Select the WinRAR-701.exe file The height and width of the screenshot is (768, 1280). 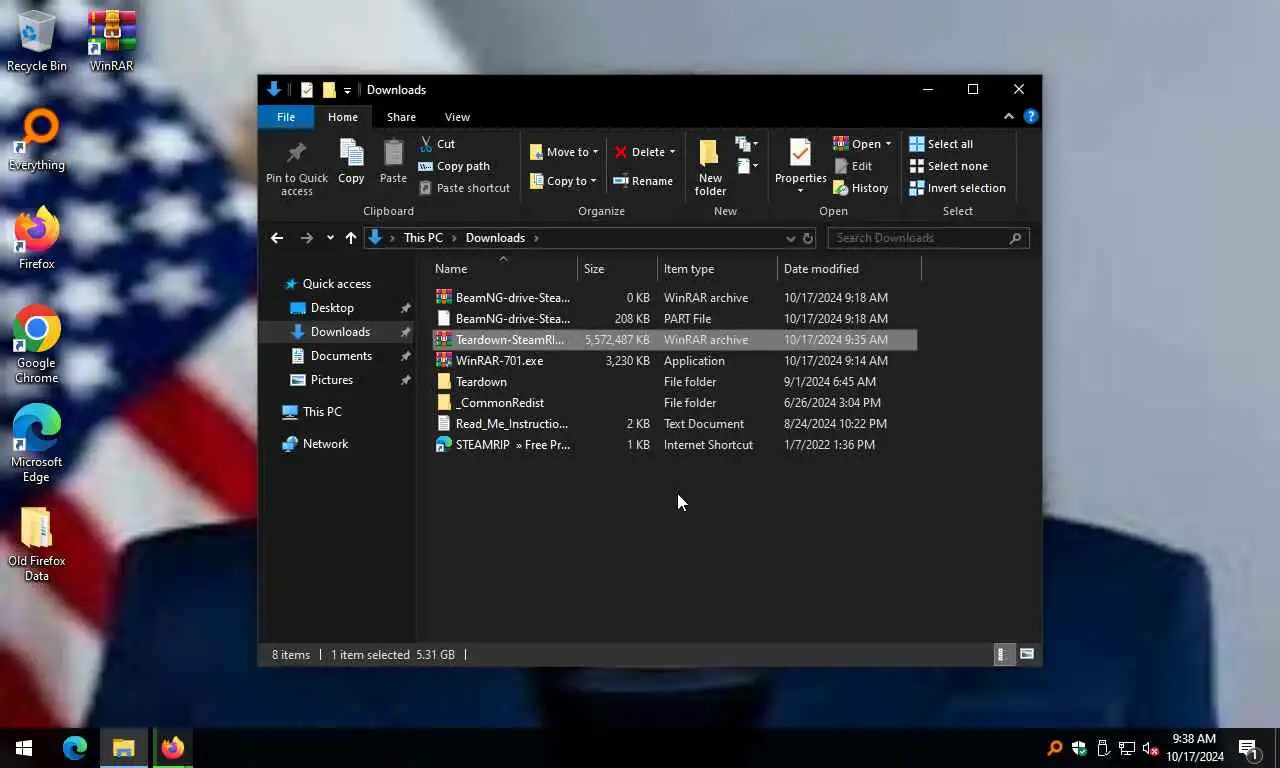(674, 361)
